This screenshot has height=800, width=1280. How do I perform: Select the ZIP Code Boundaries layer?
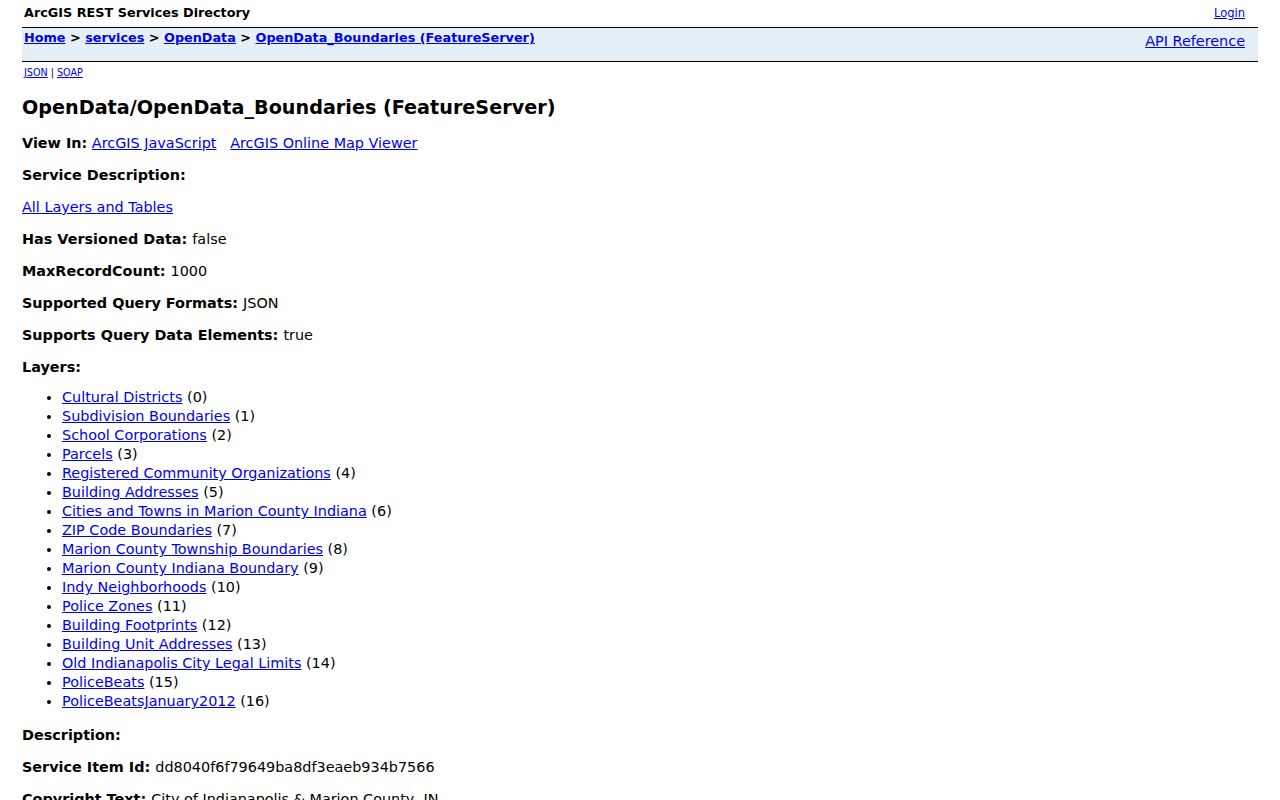tap(137, 530)
